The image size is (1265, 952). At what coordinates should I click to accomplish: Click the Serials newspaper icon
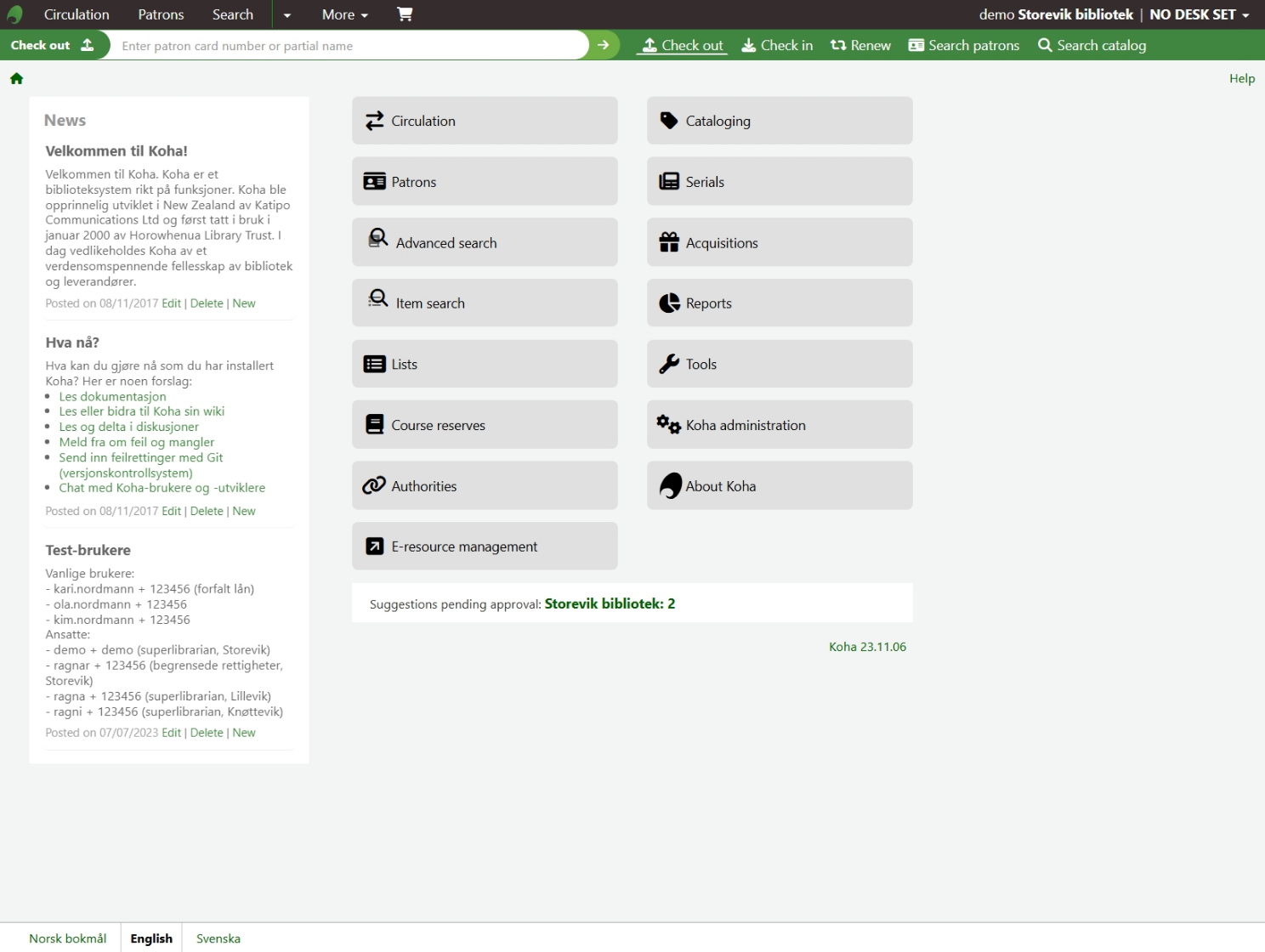click(669, 182)
